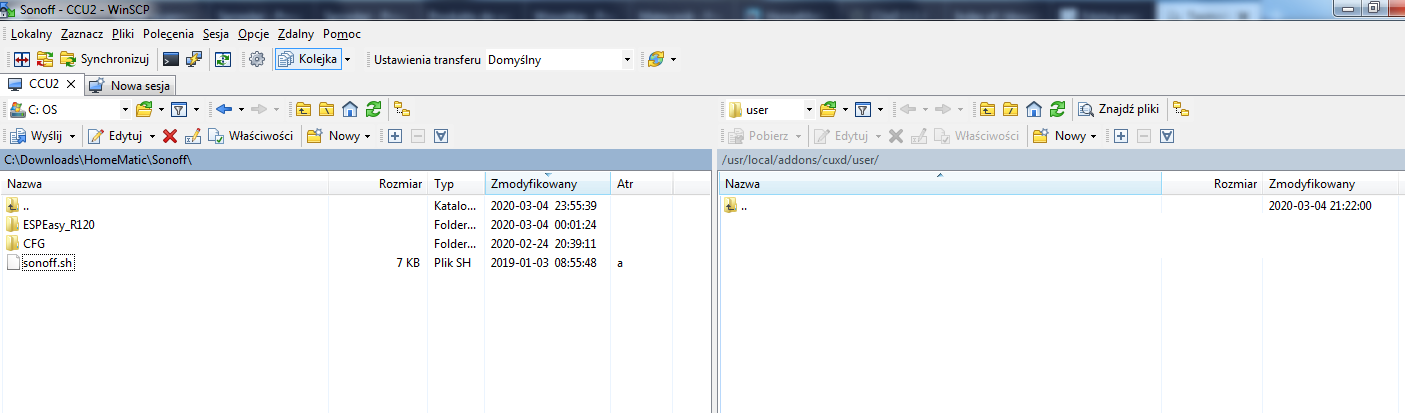Expand local back history dropdown arrow
The width and height of the screenshot is (1405, 413).
click(241, 109)
